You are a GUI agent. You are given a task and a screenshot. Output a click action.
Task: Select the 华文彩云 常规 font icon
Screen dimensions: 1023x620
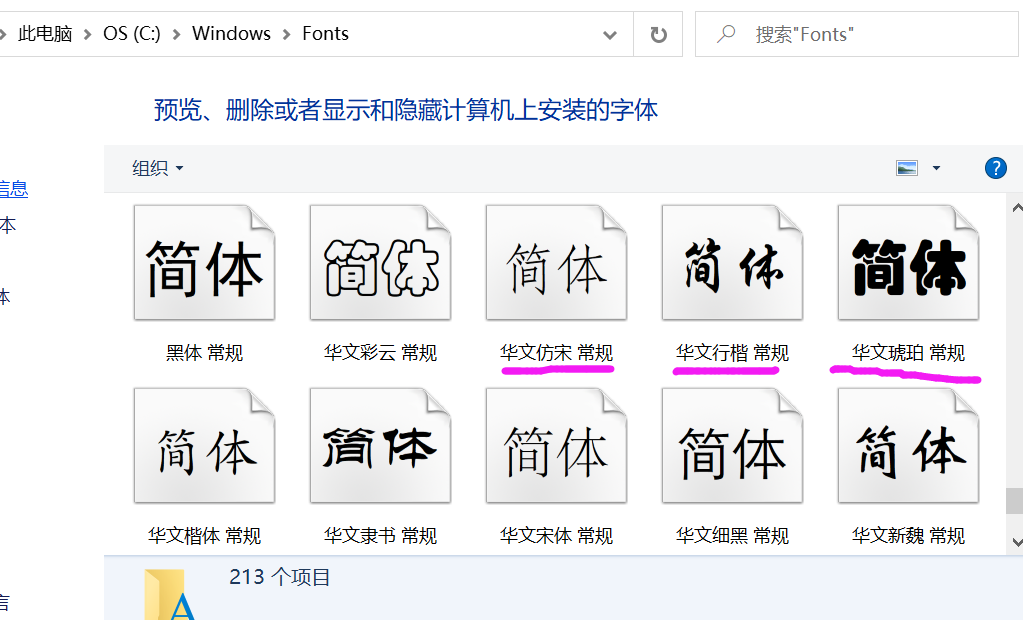[380, 262]
